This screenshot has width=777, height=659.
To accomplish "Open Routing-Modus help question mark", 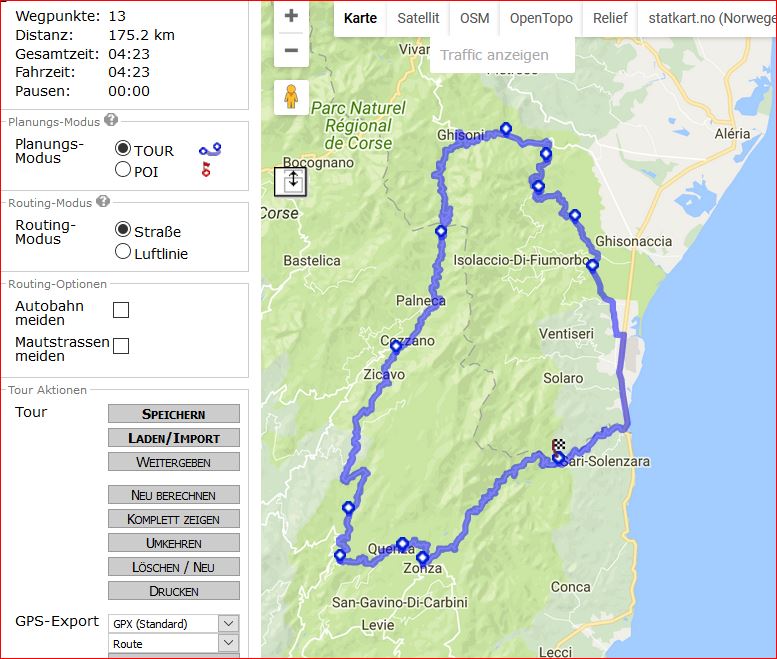I will (103, 201).
